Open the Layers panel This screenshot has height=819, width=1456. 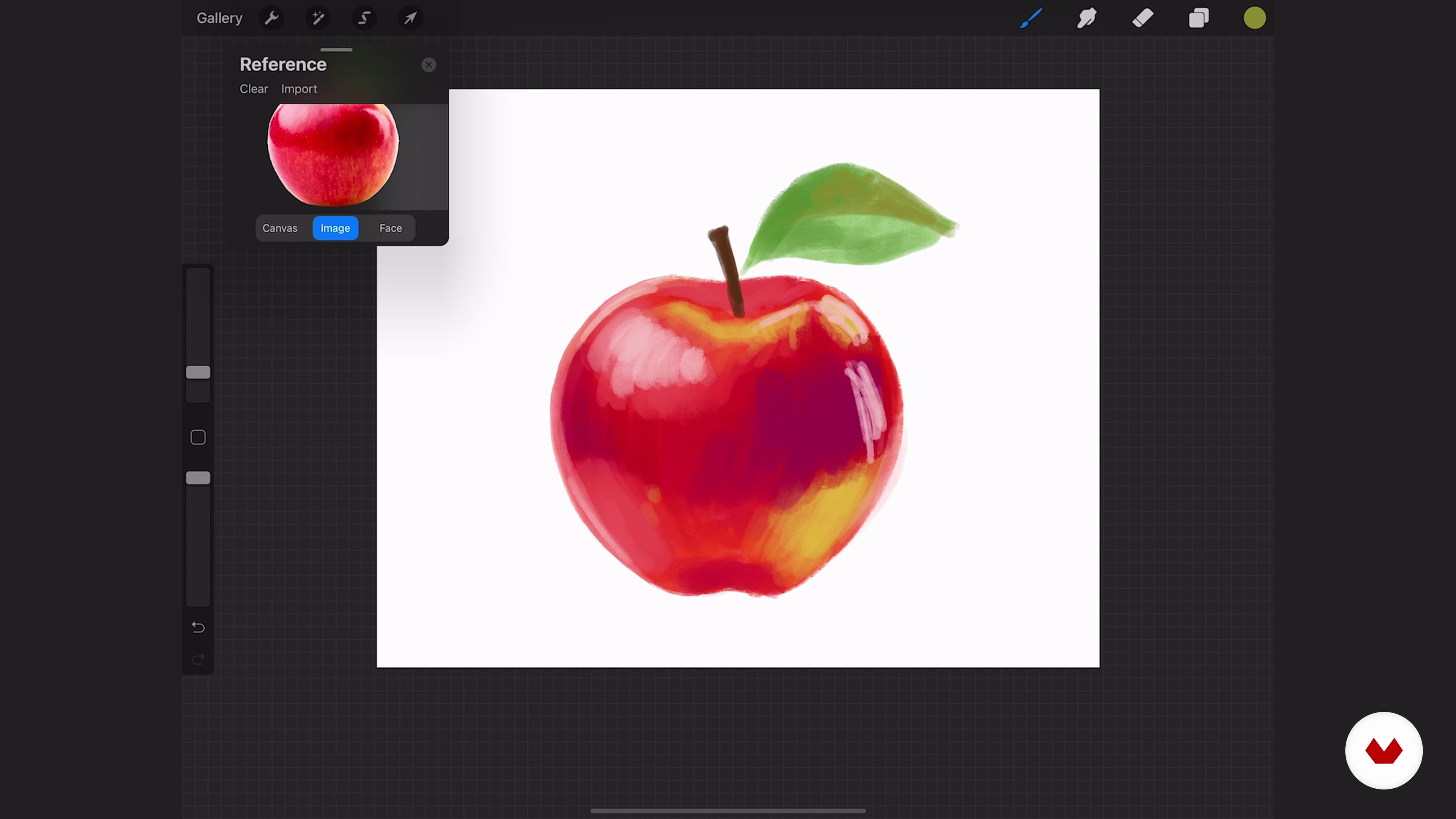tap(1199, 18)
